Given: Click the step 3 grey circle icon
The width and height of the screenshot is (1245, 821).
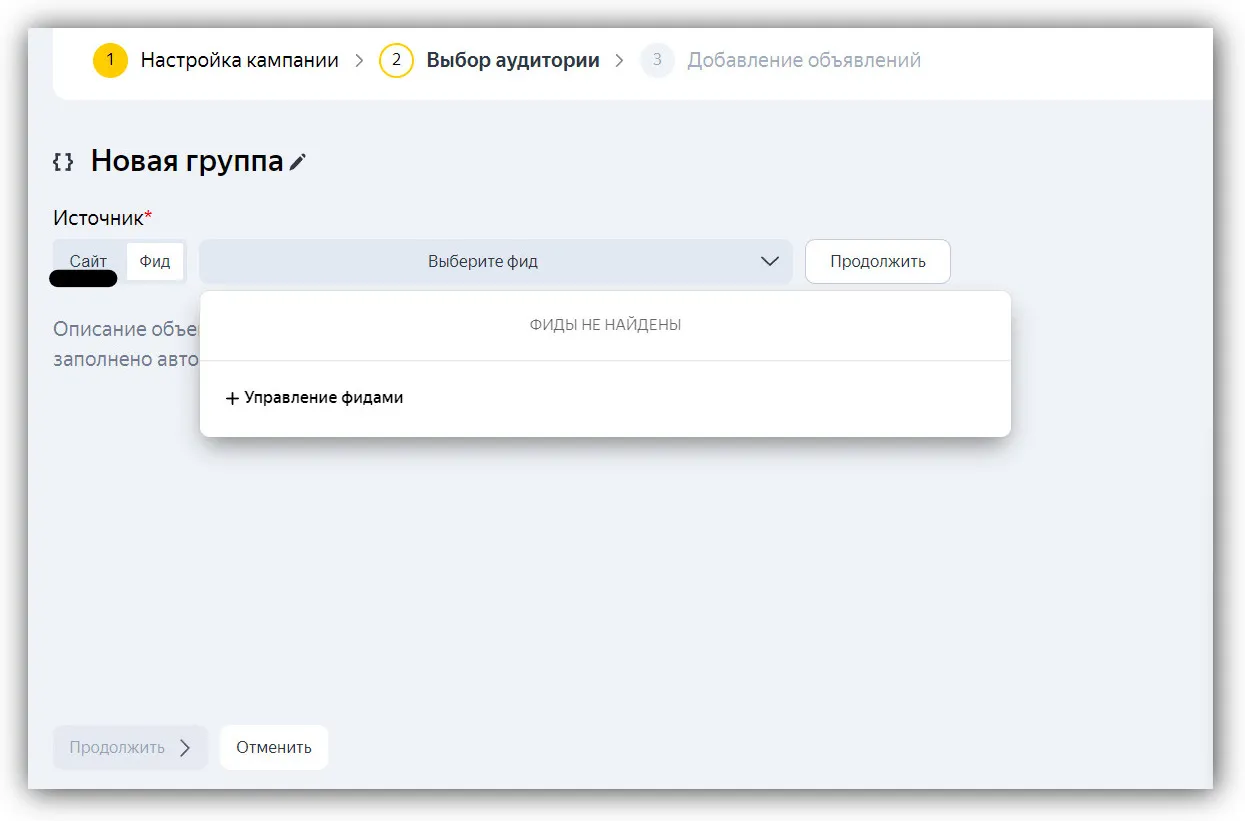Looking at the screenshot, I should point(657,60).
